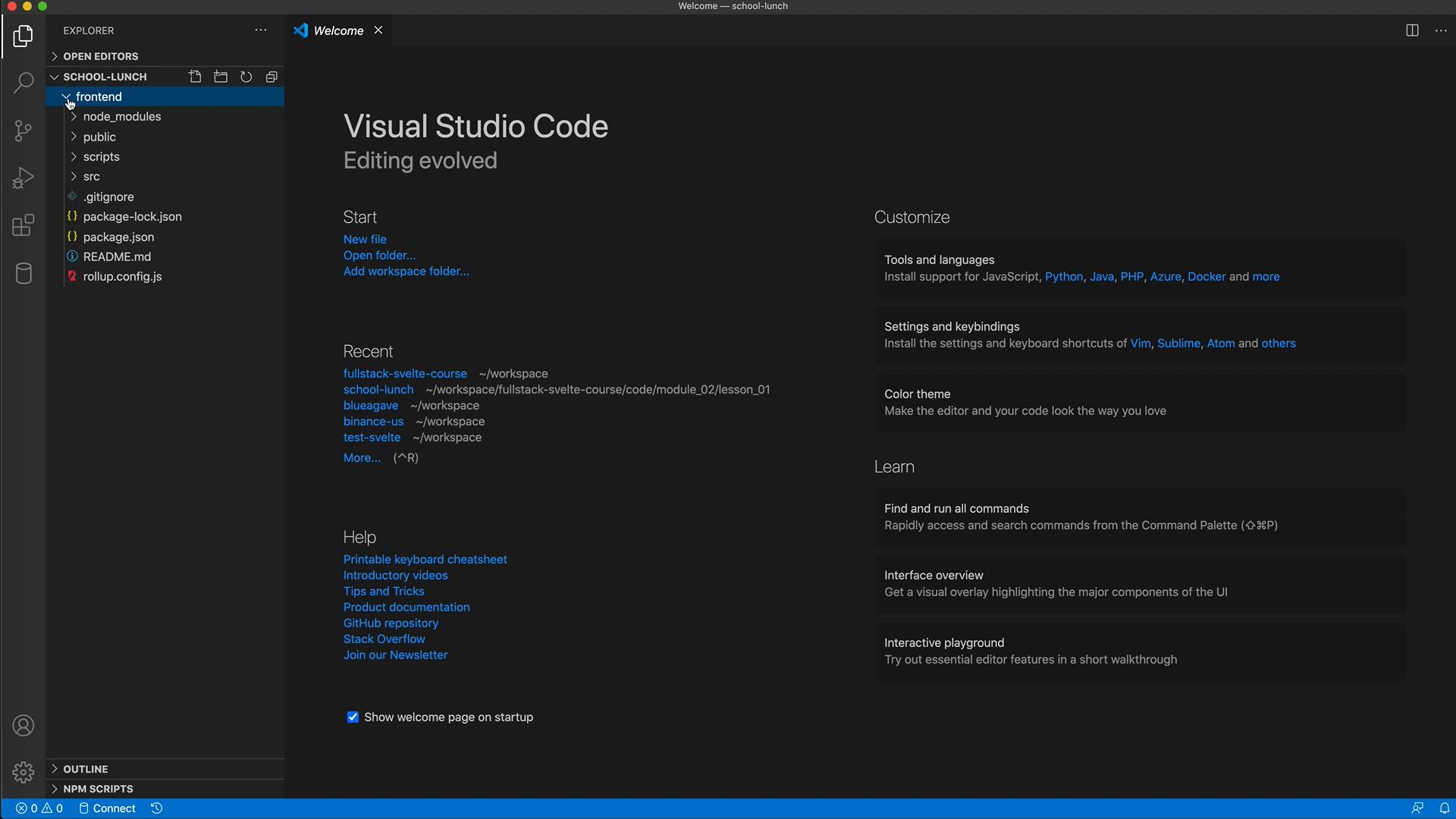The width and height of the screenshot is (1456, 819).
Task: Create a new file with Explorer toolbar icon
Action: click(x=195, y=77)
